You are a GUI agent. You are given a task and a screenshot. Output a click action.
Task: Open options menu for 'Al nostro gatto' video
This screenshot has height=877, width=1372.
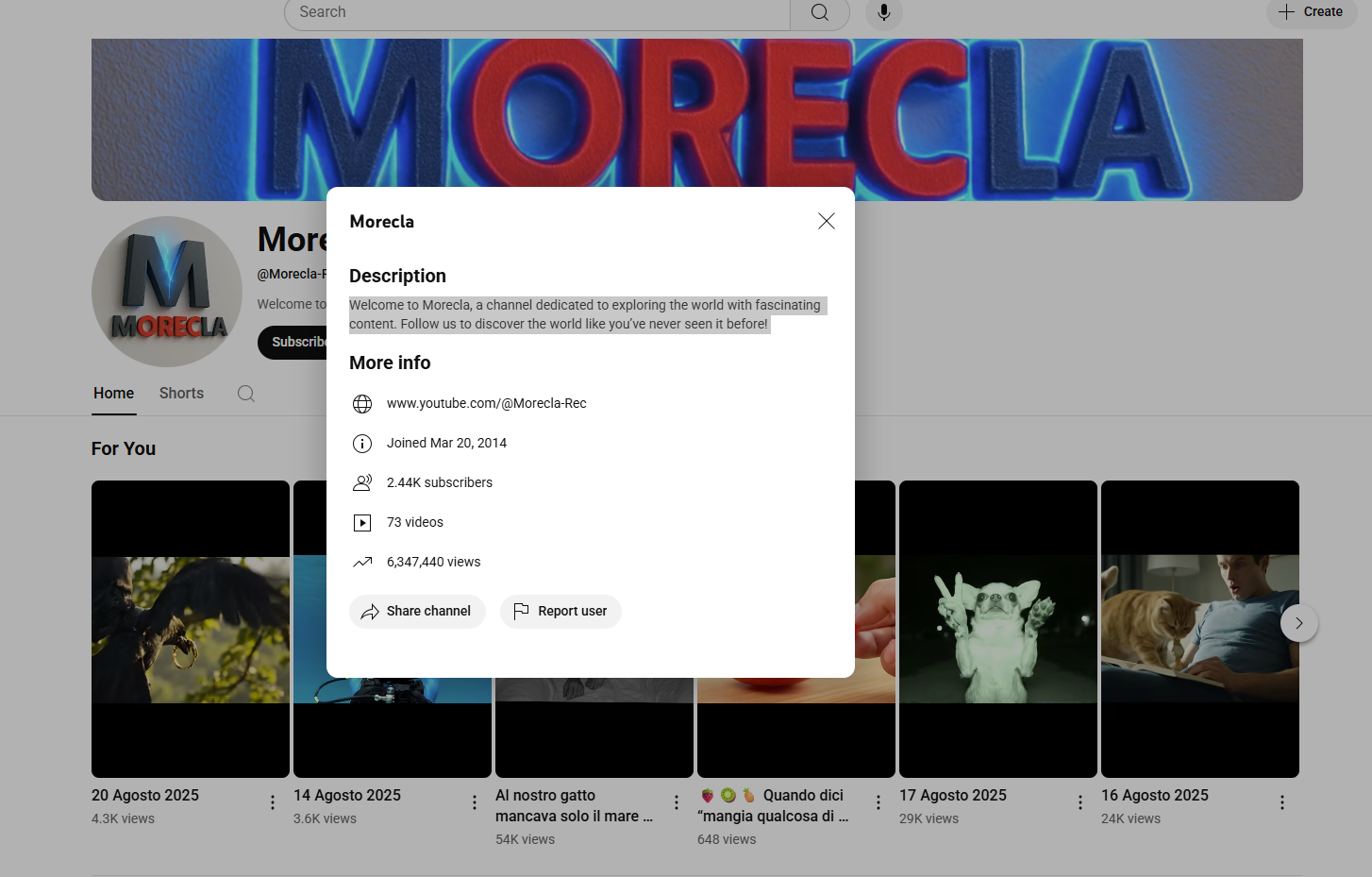[677, 801]
